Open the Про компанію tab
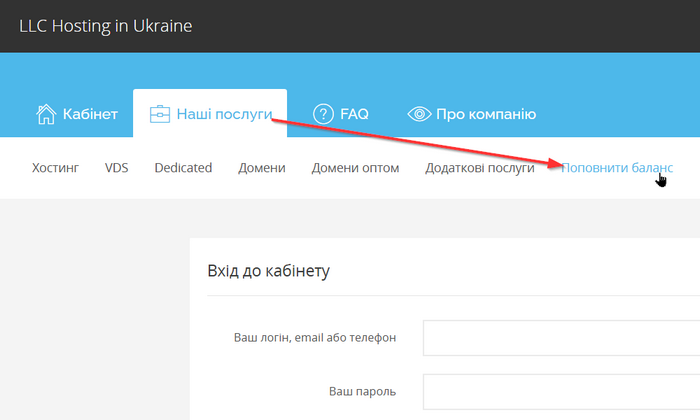 click(x=471, y=114)
